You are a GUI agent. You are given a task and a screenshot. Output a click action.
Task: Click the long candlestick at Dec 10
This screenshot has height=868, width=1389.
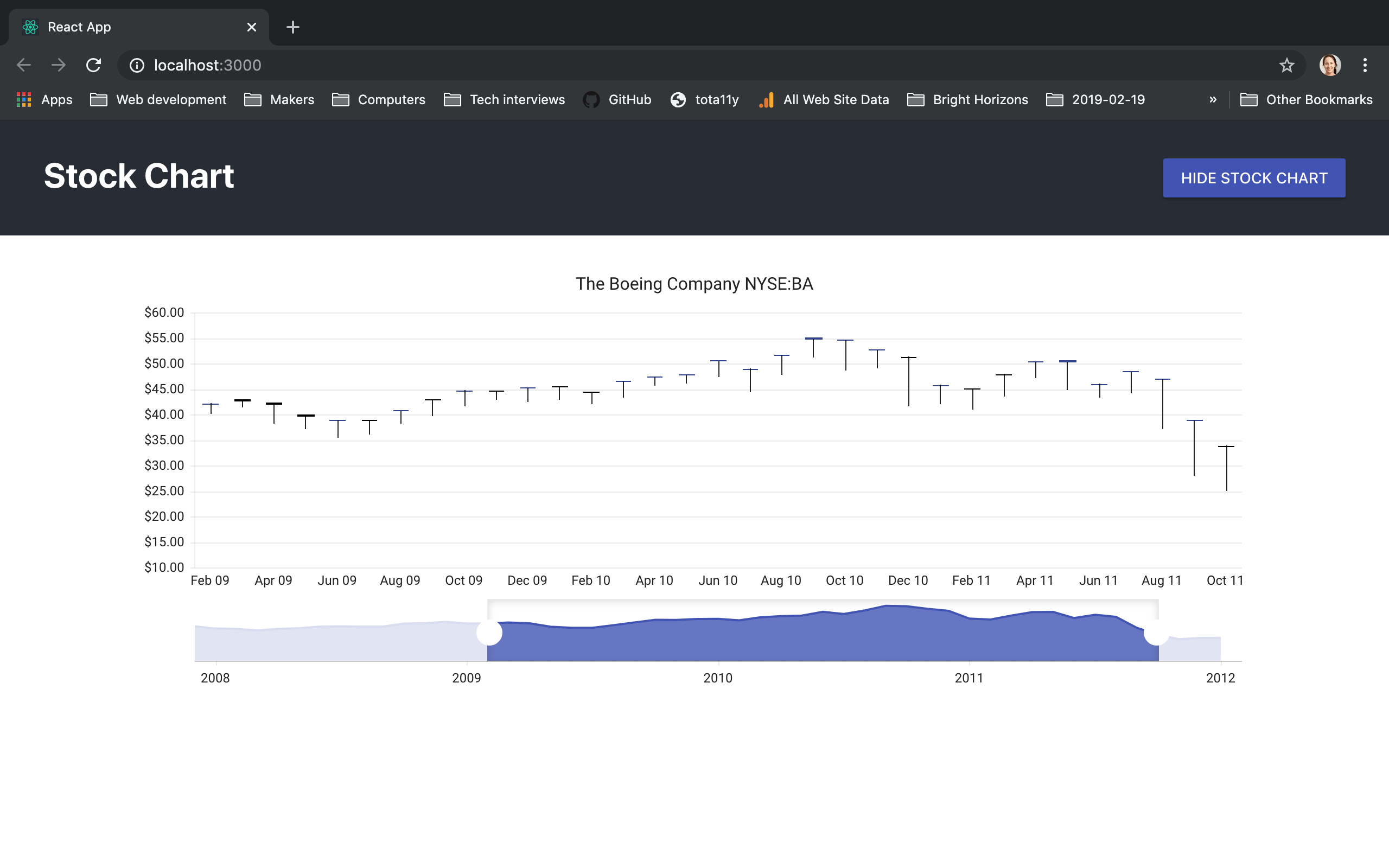909,381
